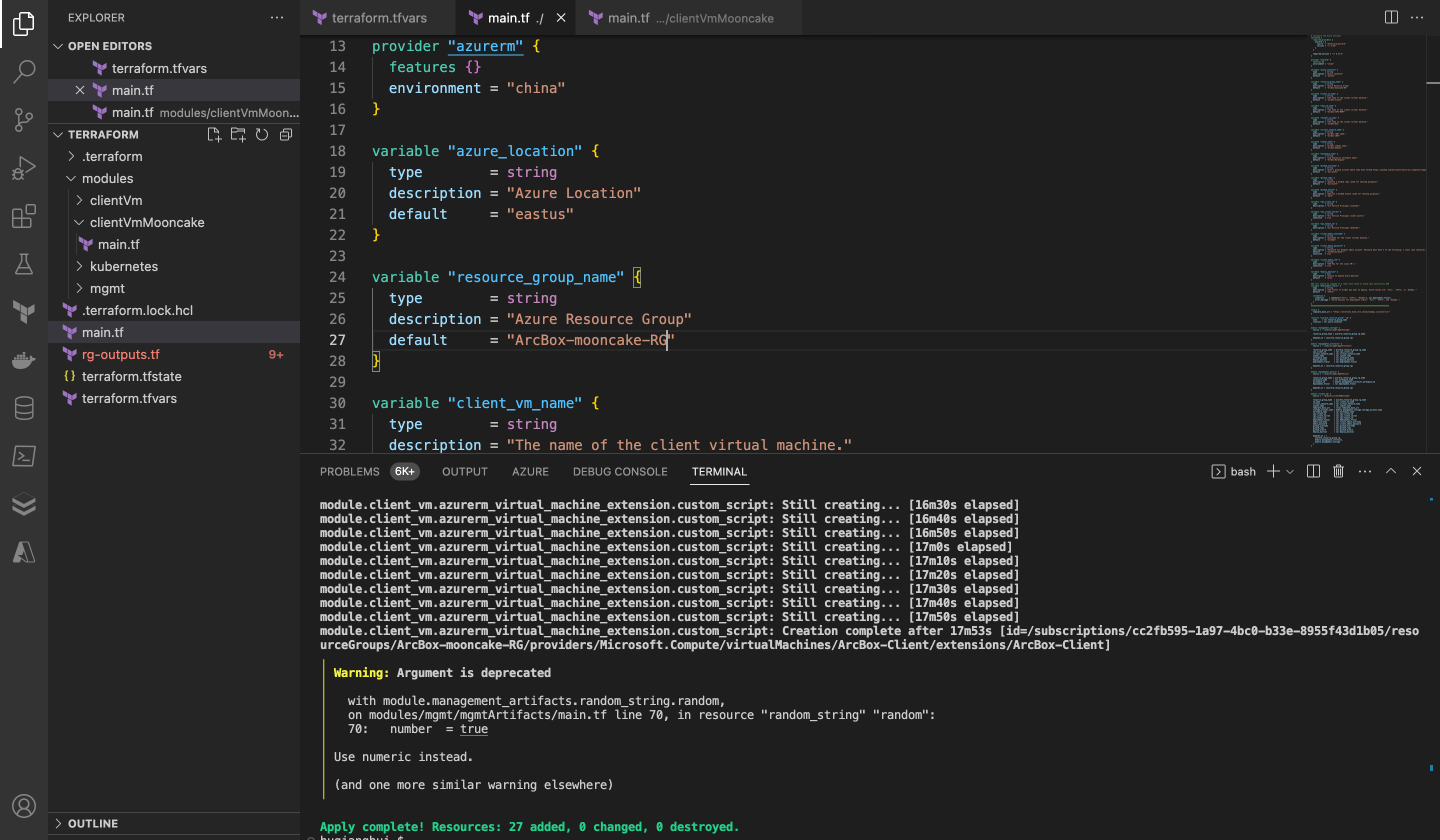Create a new file in the TERRAFORM explorer
The height and width of the screenshot is (840, 1440).
tap(214, 135)
